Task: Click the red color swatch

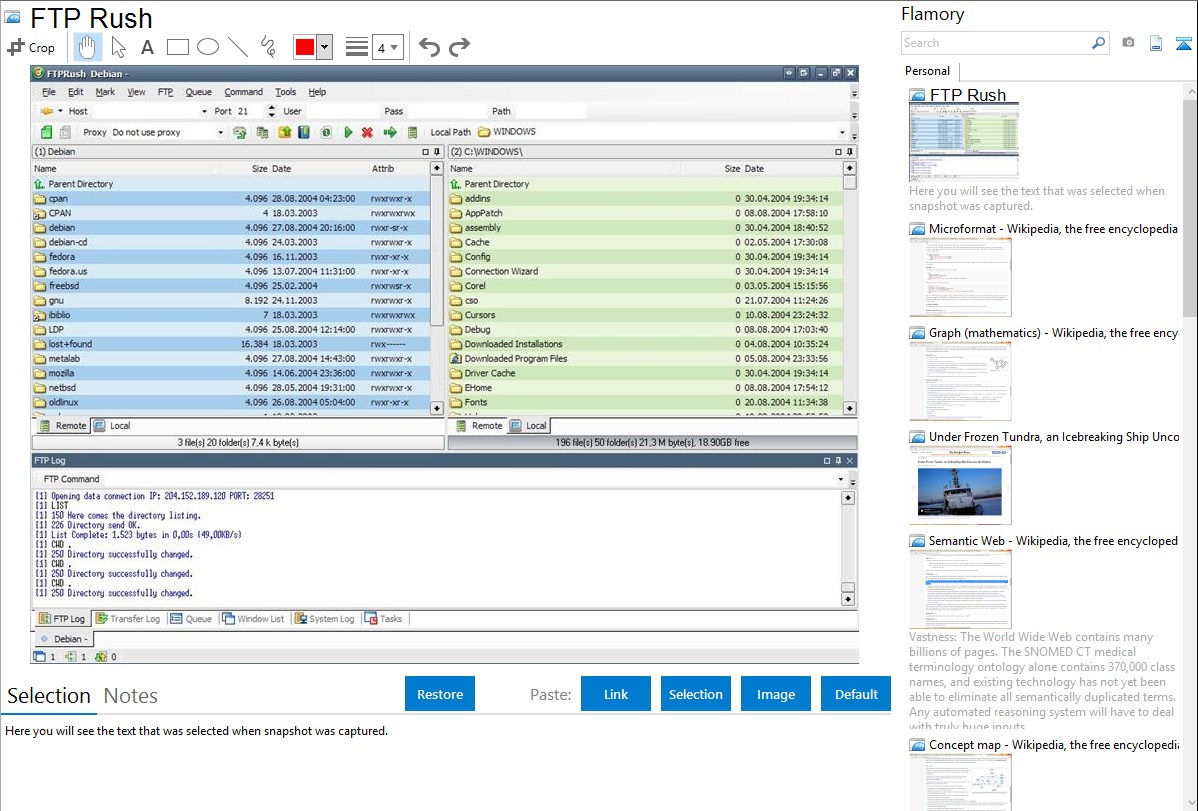Action: (x=305, y=47)
